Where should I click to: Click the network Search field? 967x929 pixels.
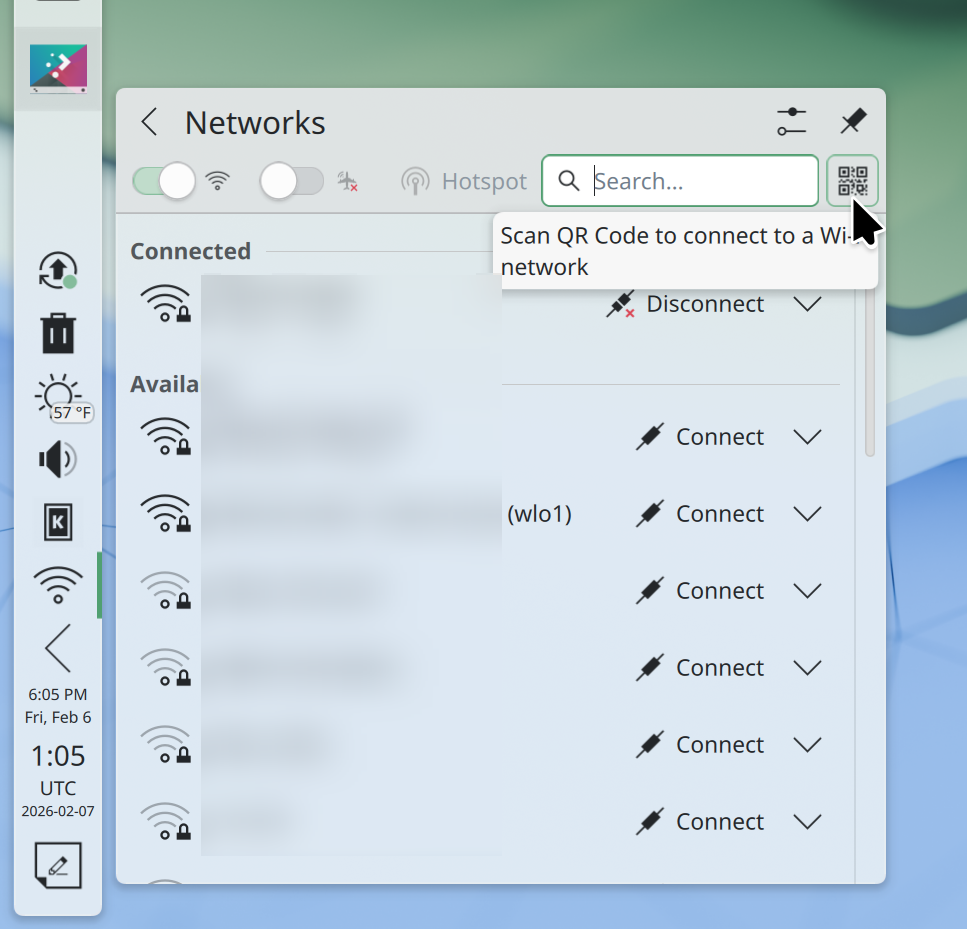690,181
